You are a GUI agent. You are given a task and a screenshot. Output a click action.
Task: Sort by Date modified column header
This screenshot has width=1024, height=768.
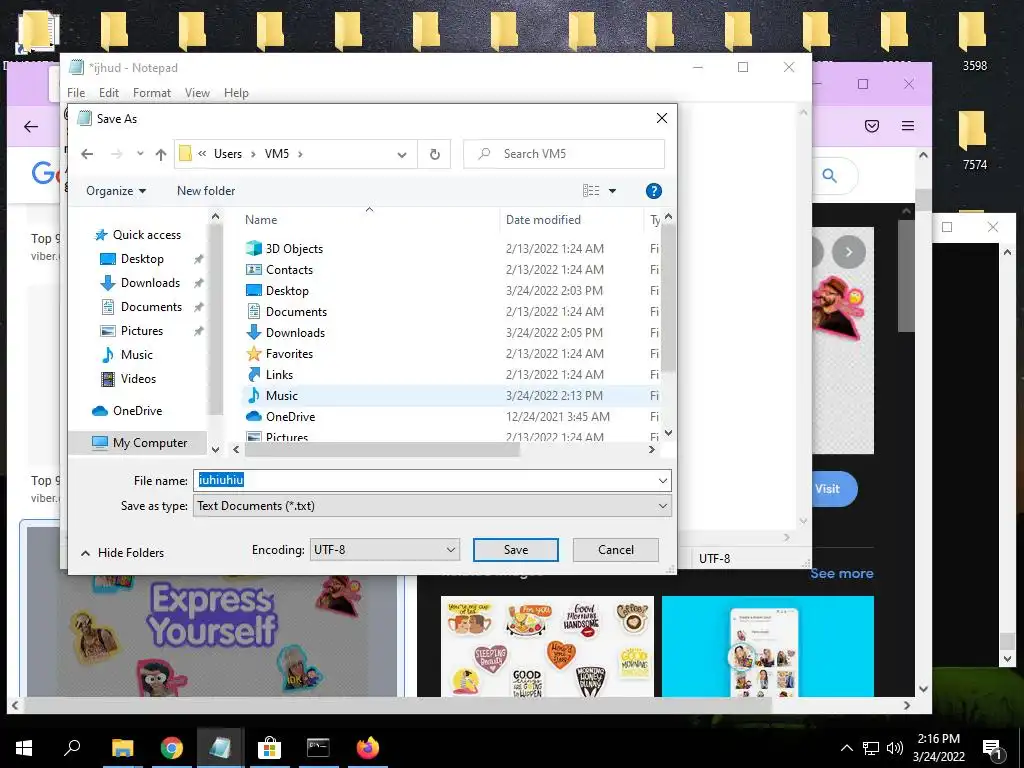tap(543, 220)
